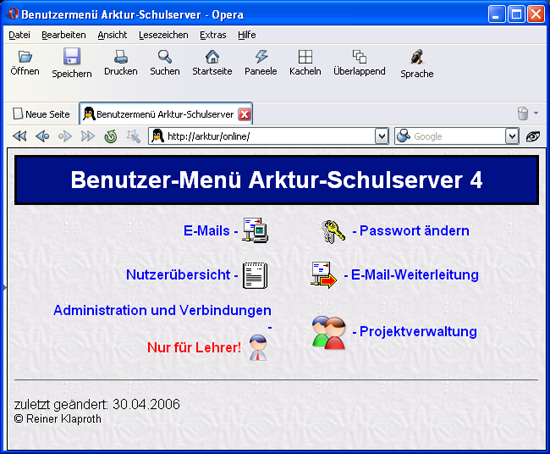Click the Neue Seite tab button
The image size is (550, 454).
(42, 114)
